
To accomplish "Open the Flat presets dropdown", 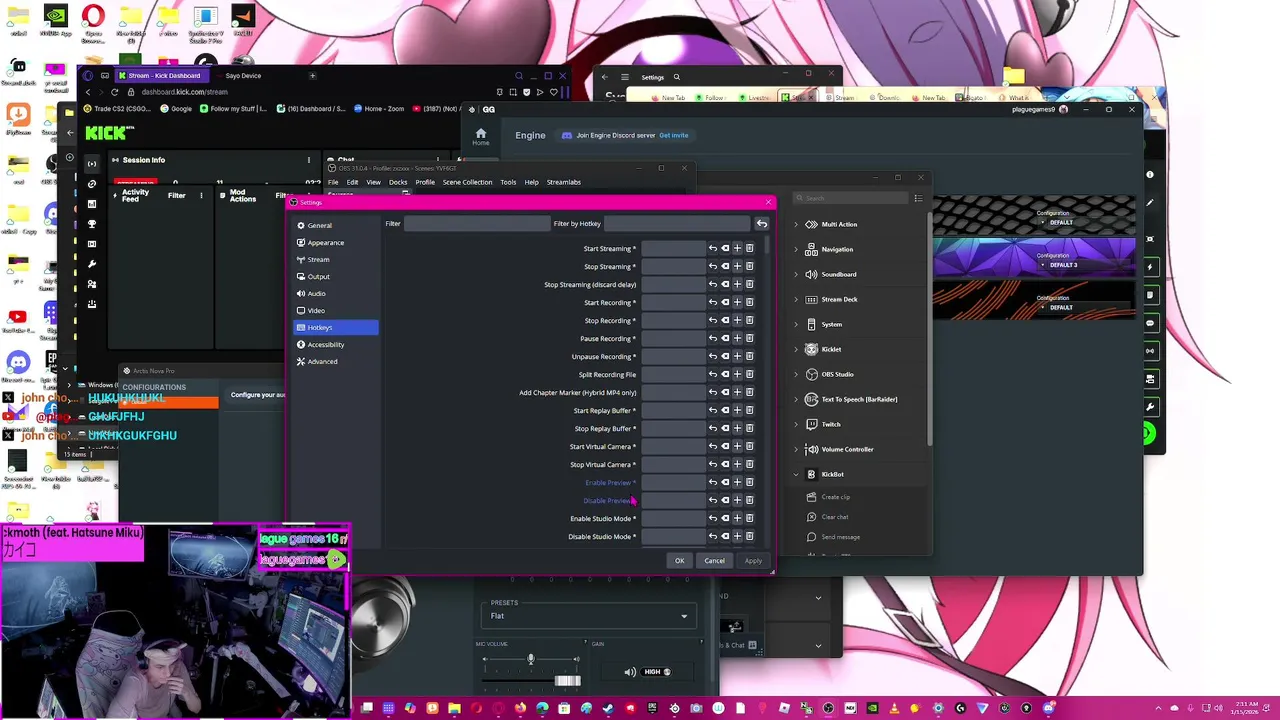I will (589, 616).
